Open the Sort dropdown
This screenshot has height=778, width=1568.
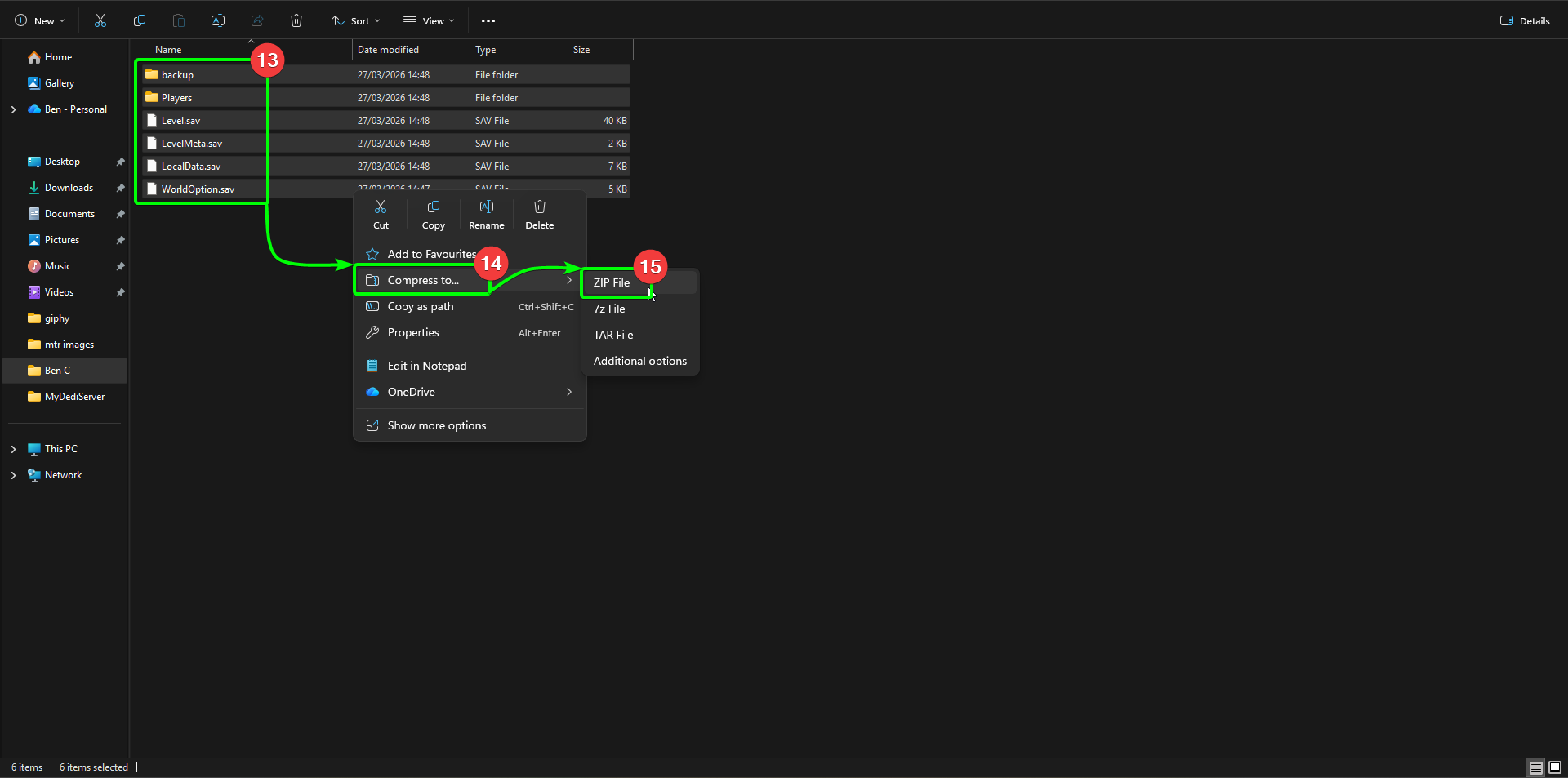coord(356,20)
